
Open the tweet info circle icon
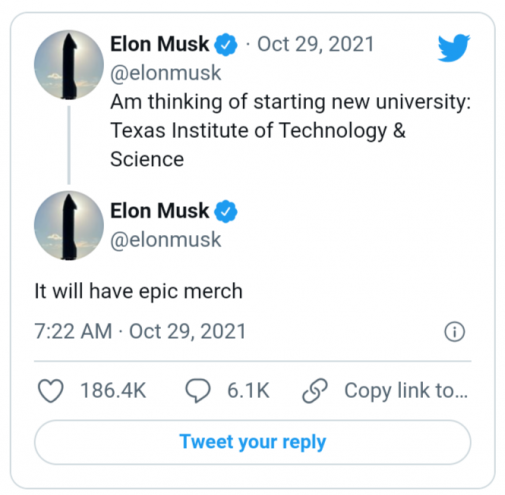coord(454,332)
